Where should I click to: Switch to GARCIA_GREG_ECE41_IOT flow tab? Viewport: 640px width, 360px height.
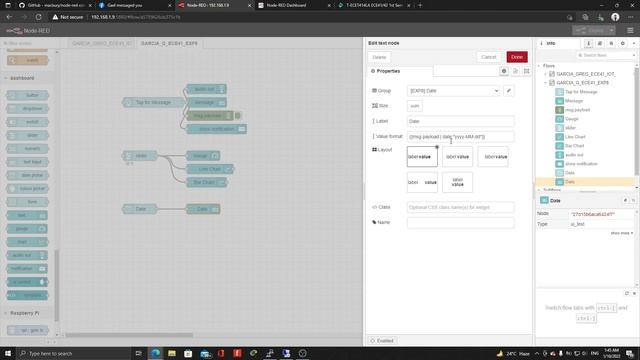[x=101, y=43]
